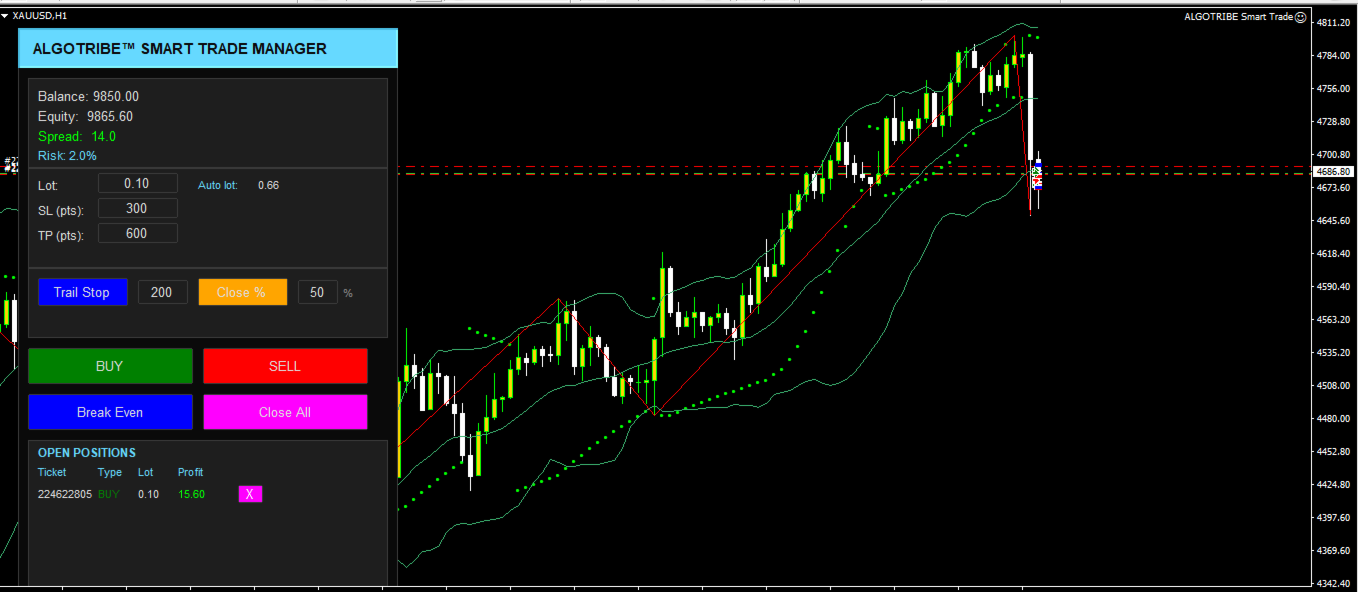Image resolution: width=1358 pixels, height=592 pixels.
Task: Click the 4811.20 price axis label
Action: click(1334, 22)
